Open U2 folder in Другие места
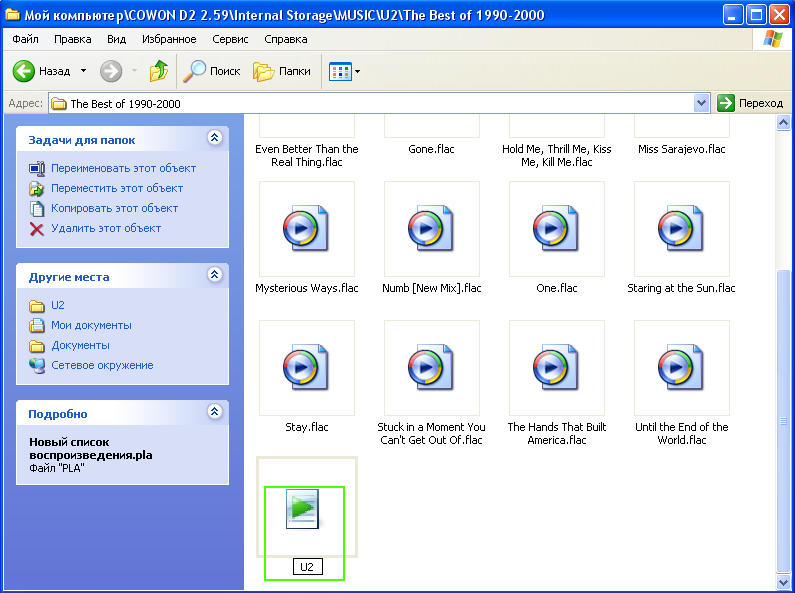Image resolution: width=795 pixels, height=593 pixels. pyautogui.click(x=57, y=305)
